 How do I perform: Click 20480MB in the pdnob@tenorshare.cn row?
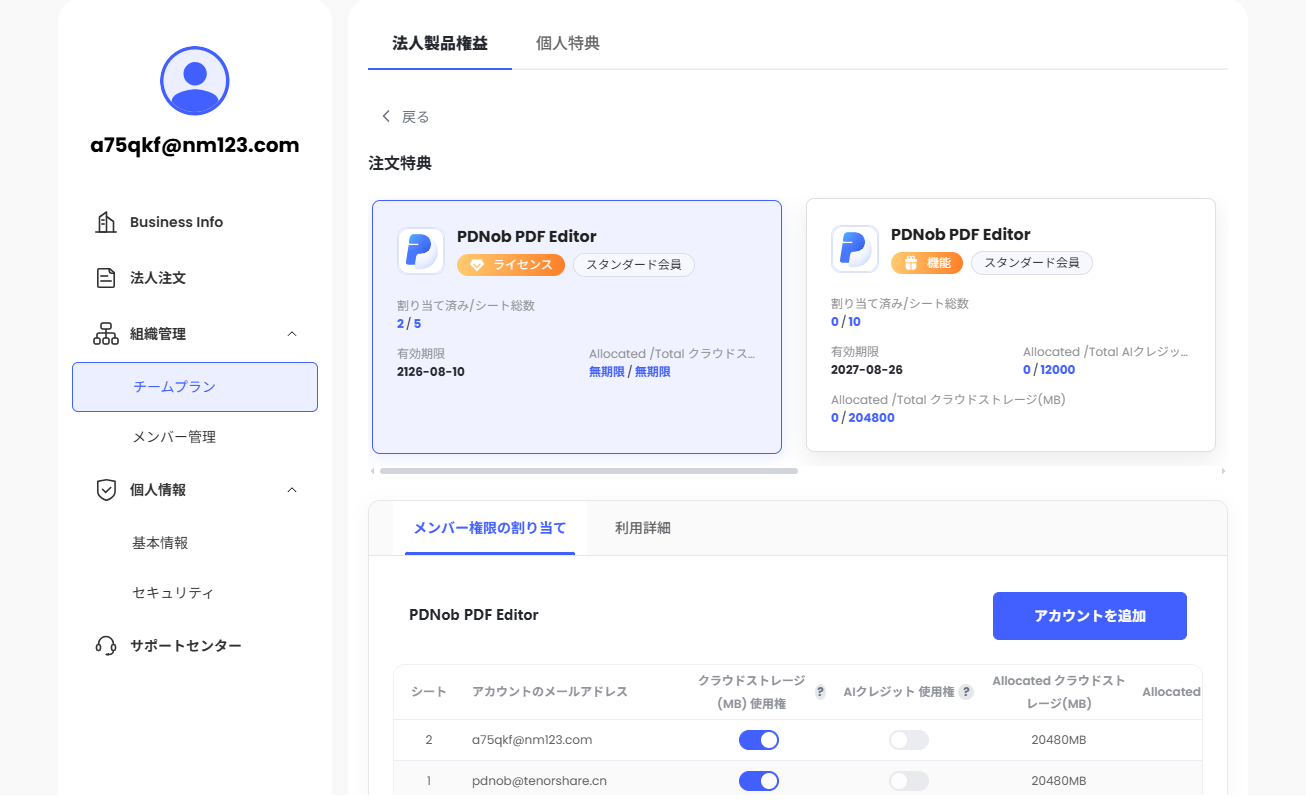click(1058, 781)
